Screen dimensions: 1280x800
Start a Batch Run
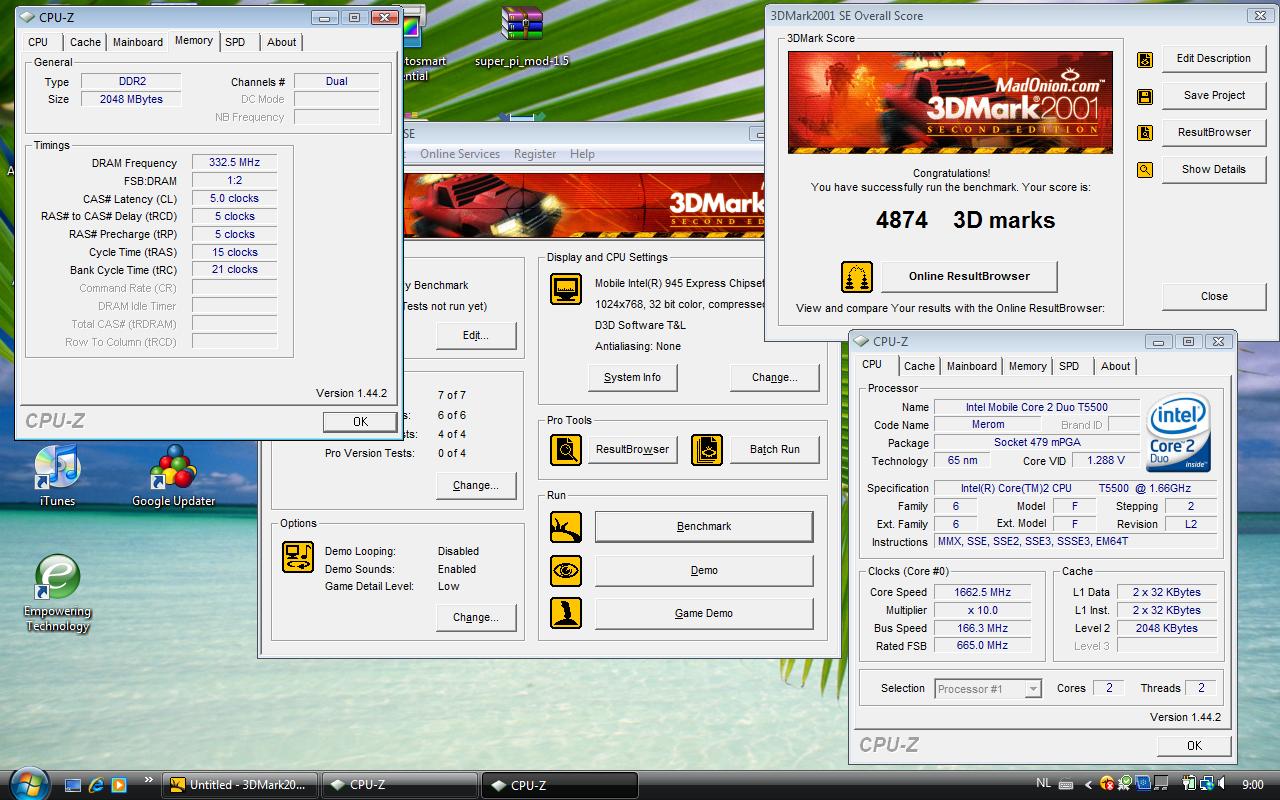(x=775, y=449)
